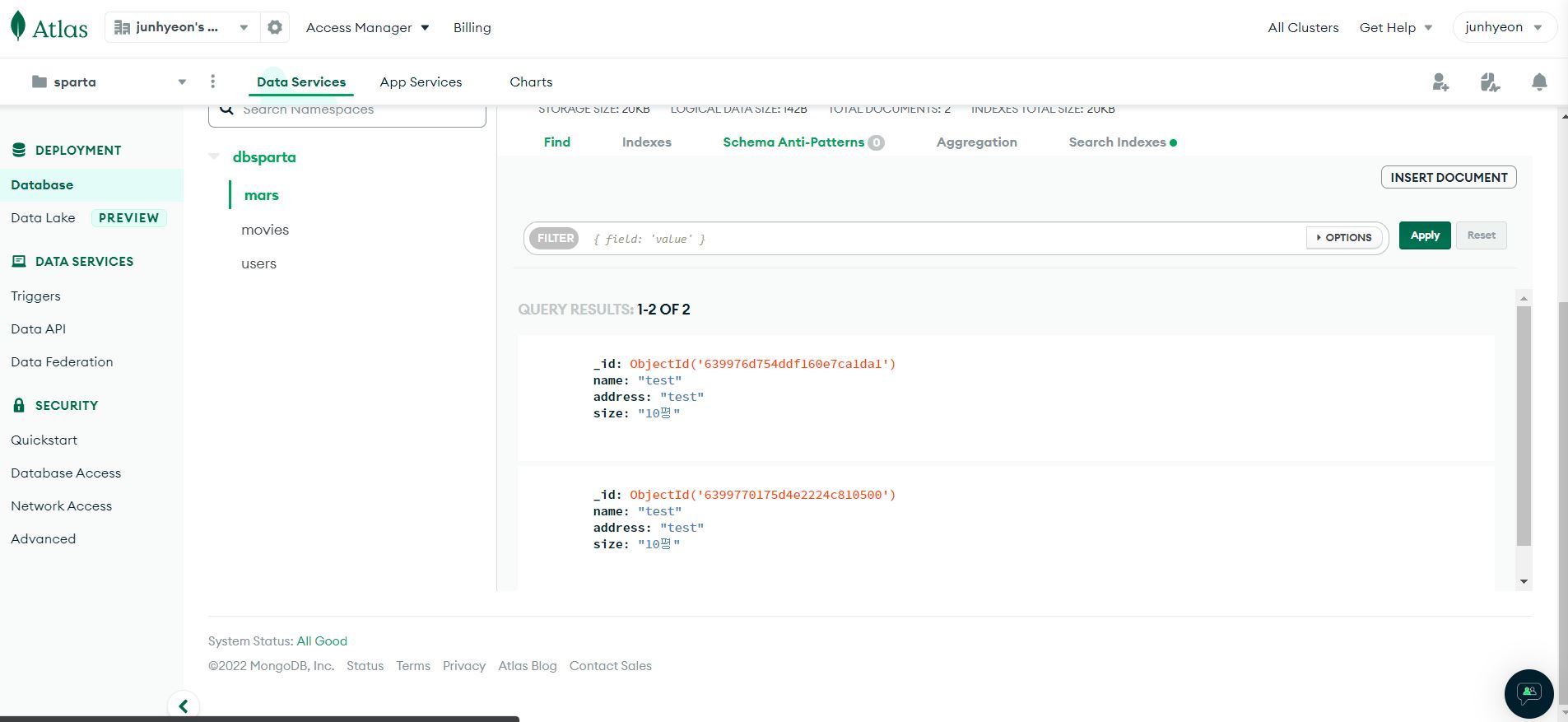
Task: Open the support chat bubble
Action: [x=1528, y=693]
